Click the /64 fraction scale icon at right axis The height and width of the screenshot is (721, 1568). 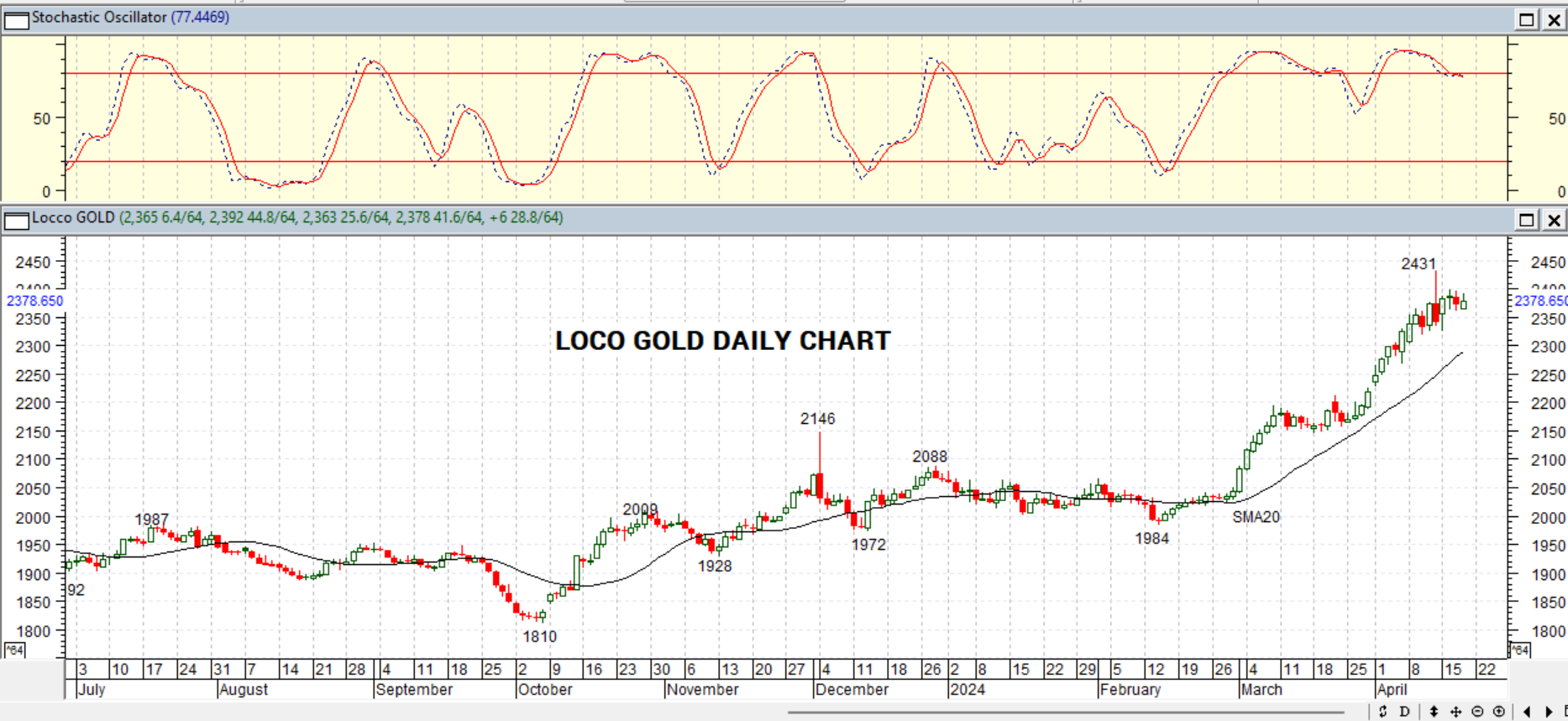(1520, 650)
